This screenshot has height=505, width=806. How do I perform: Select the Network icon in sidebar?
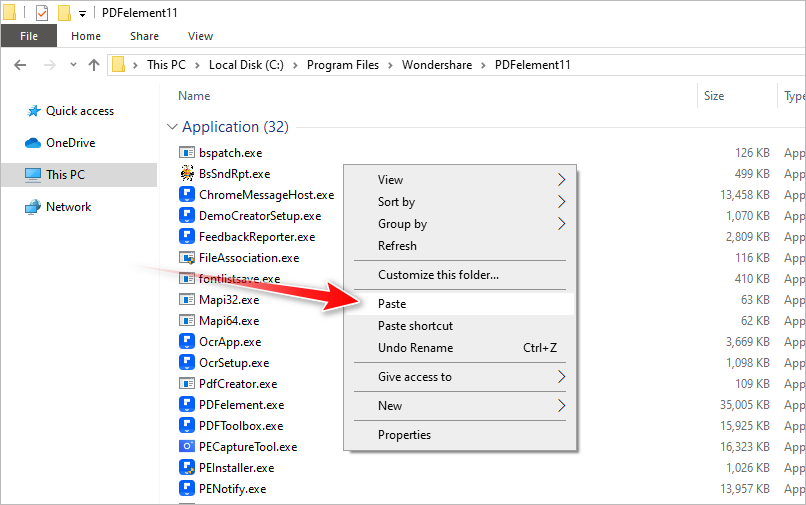33,207
